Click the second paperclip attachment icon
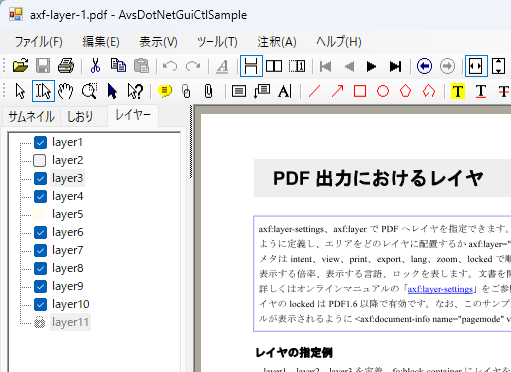The image size is (511, 372). pos(208,91)
